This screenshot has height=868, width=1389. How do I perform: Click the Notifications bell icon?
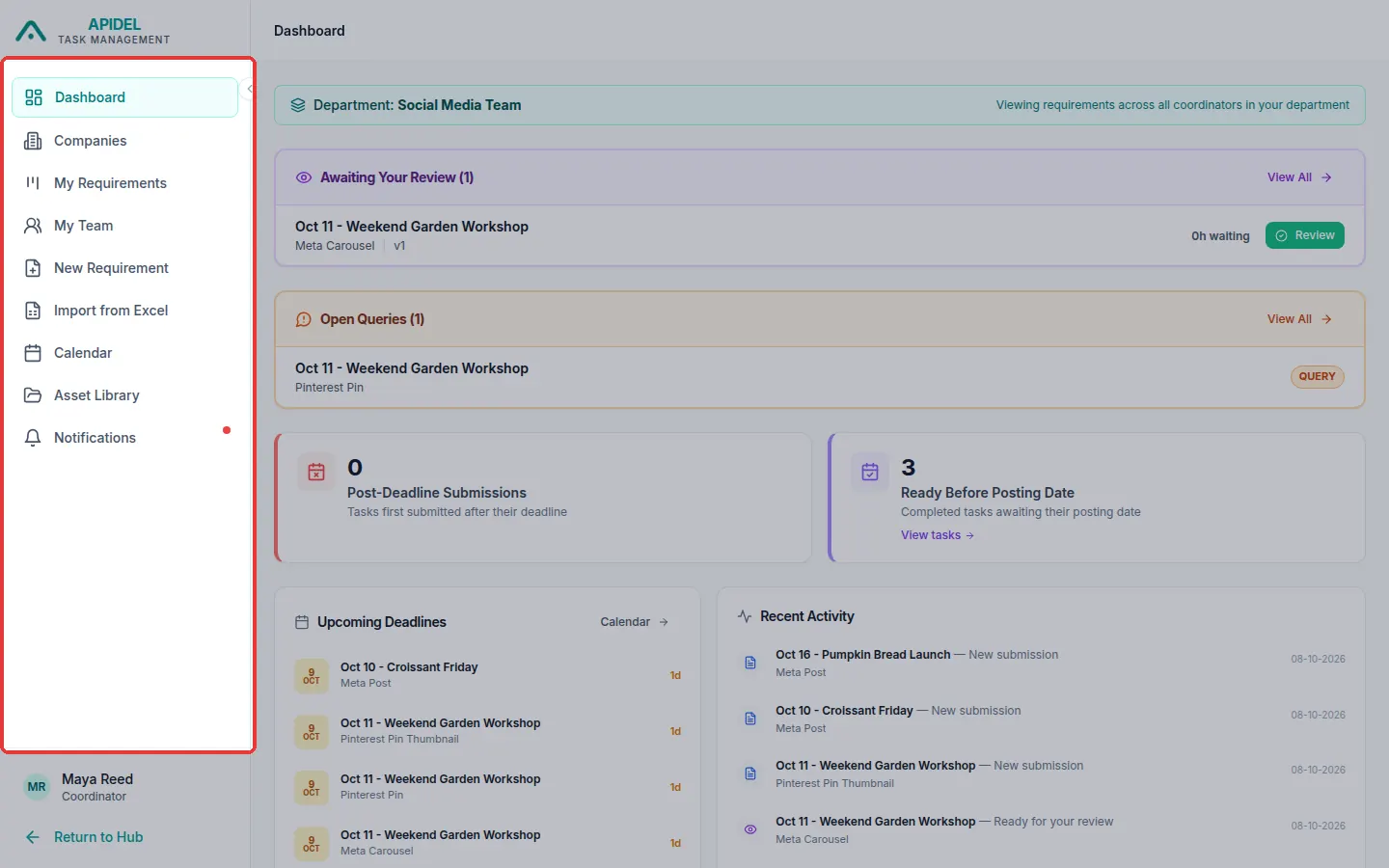[33, 438]
